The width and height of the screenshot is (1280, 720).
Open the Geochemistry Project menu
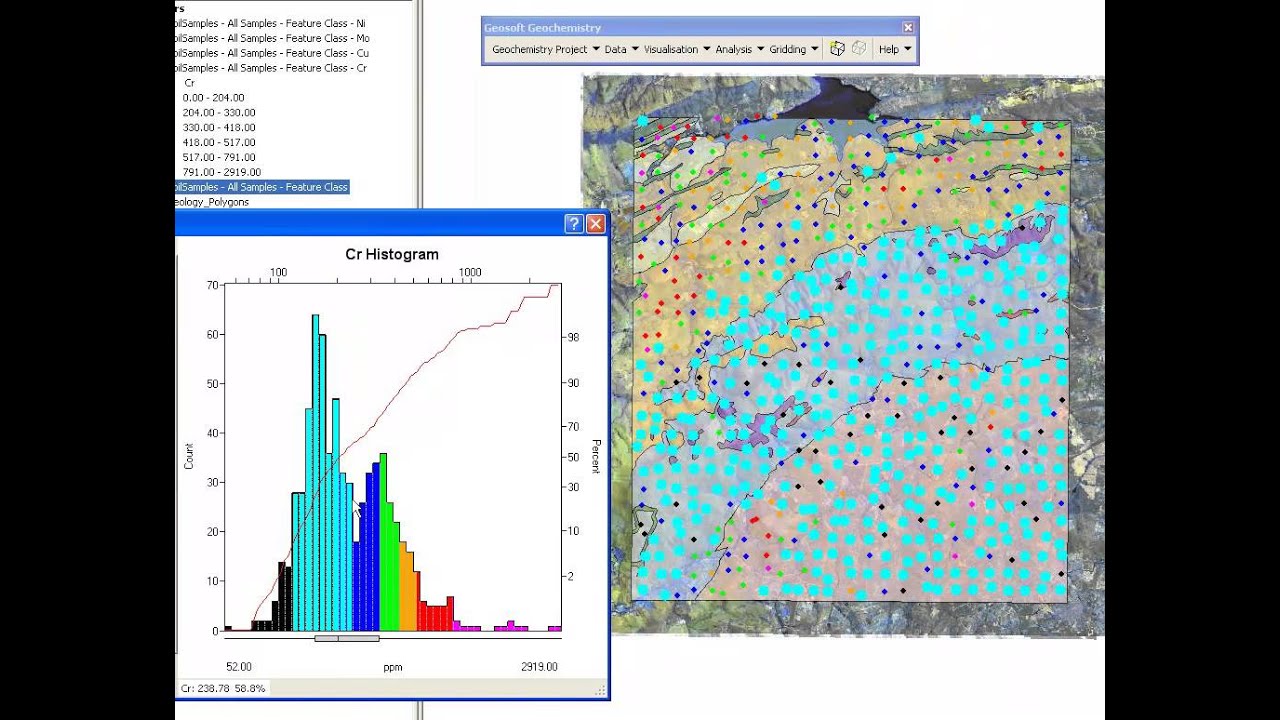pyautogui.click(x=546, y=49)
